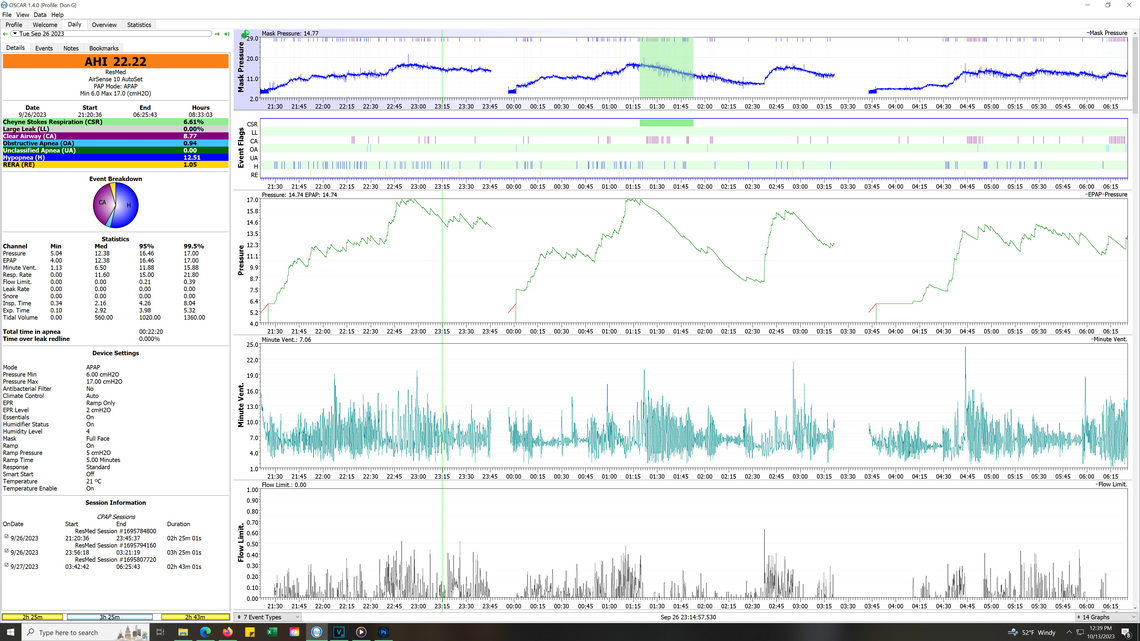Click the green pin icon on Mask Pressure graph
Screen dimensions: 1140x641
click(246, 33)
